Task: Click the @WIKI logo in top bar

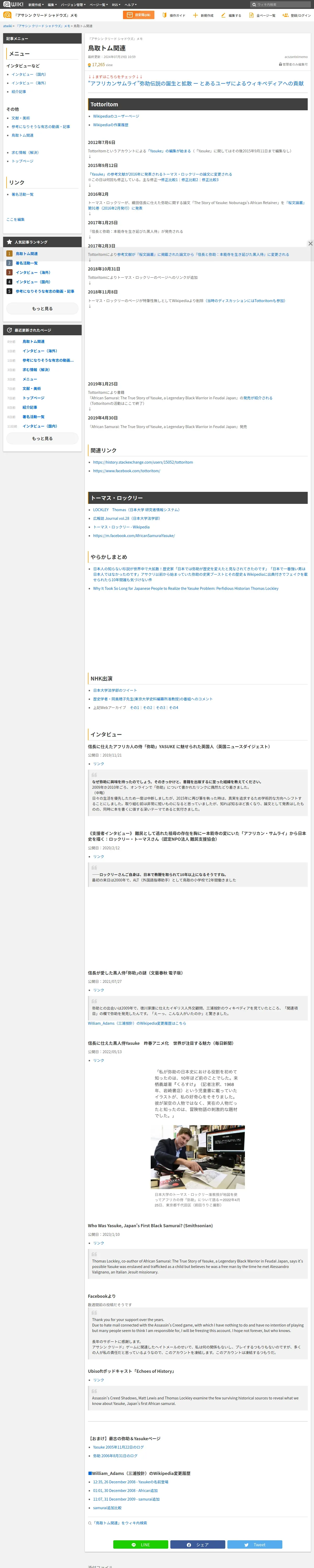Action: (13, 4)
